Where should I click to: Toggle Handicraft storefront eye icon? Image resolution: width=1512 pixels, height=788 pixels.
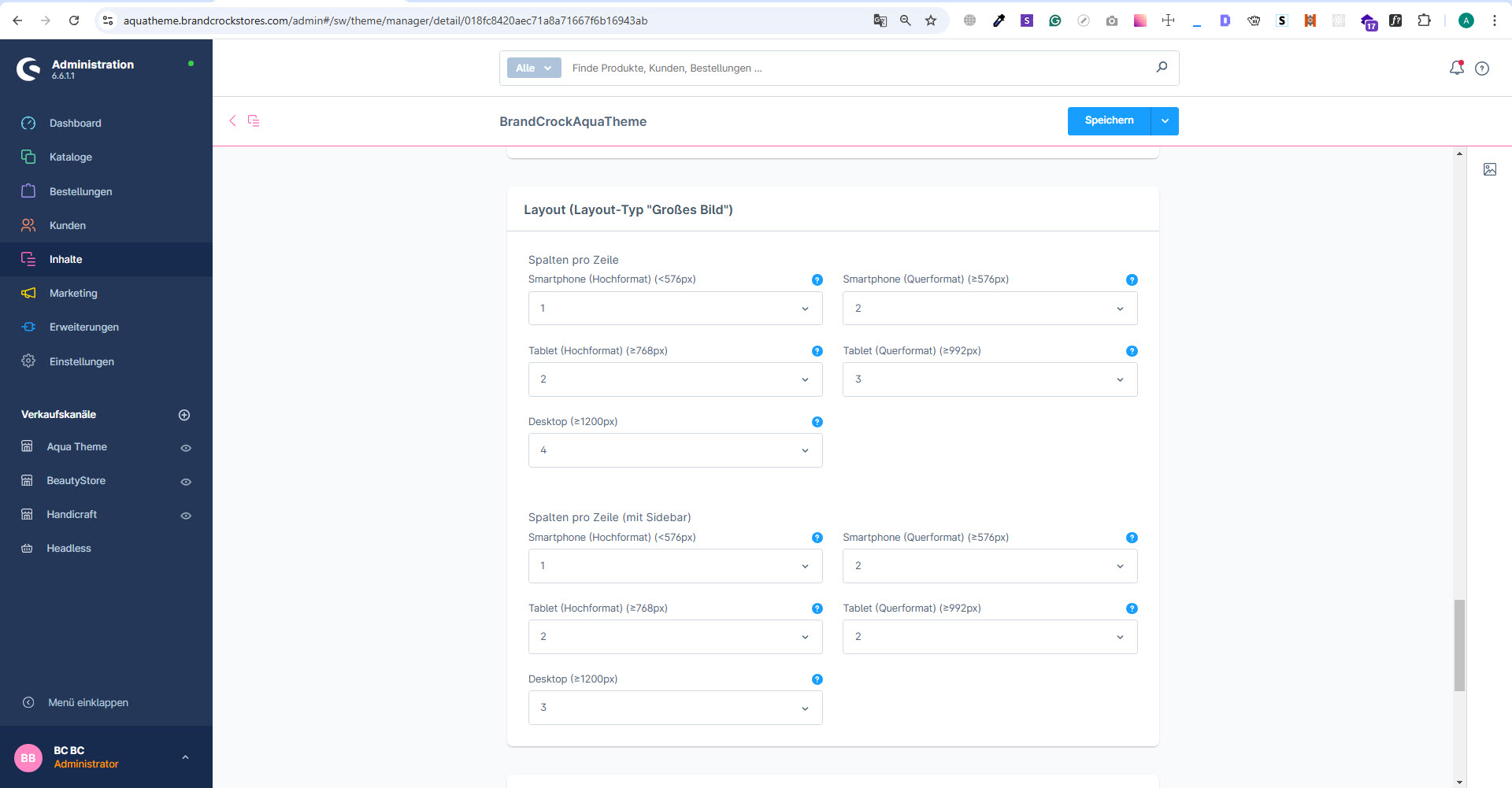click(186, 516)
